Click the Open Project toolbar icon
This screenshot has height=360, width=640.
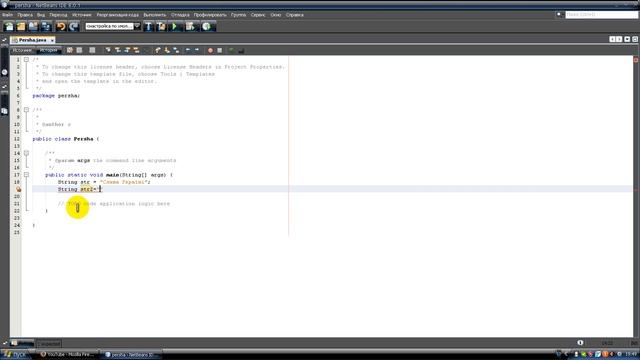point(33,27)
